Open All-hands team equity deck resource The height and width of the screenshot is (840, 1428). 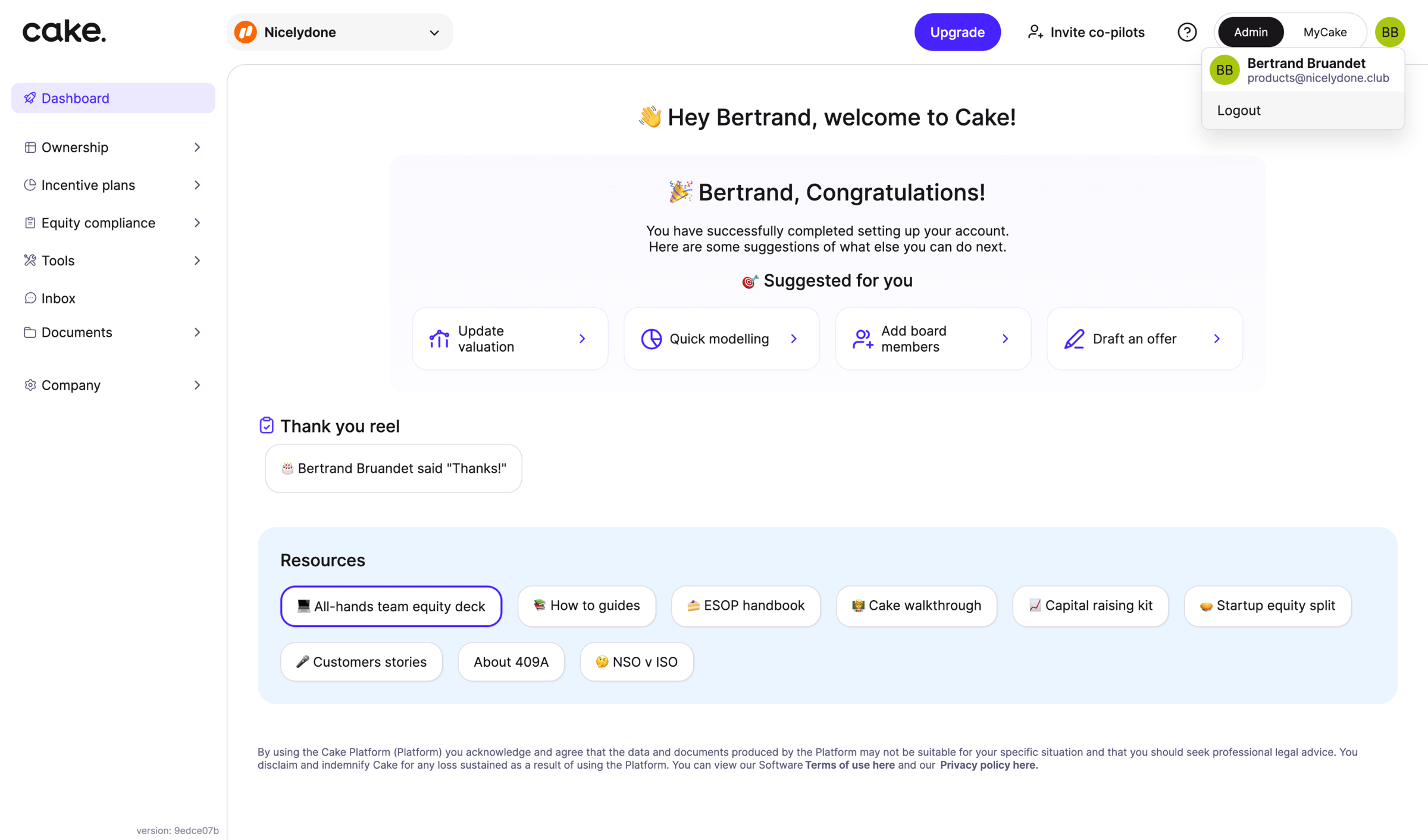point(391,606)
